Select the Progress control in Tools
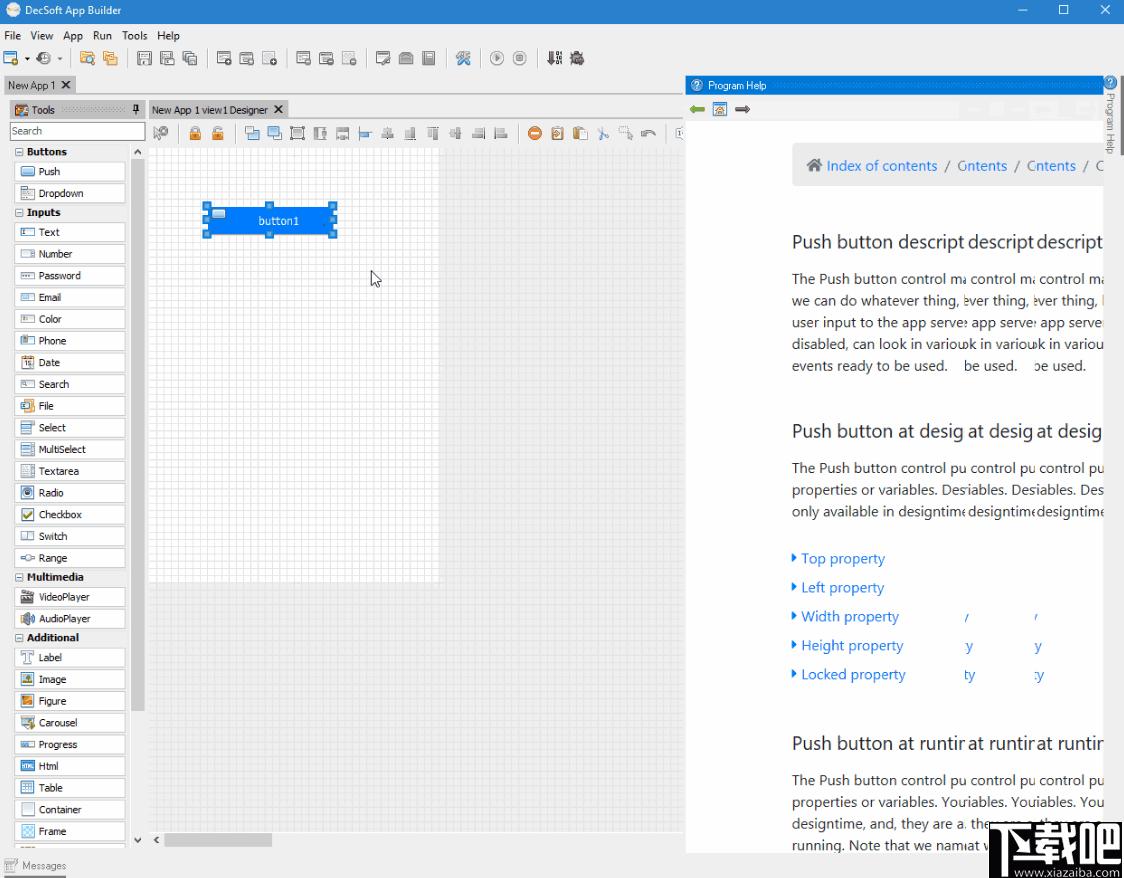The width and height of the screenshot is (1124, 878). [70, 745]
